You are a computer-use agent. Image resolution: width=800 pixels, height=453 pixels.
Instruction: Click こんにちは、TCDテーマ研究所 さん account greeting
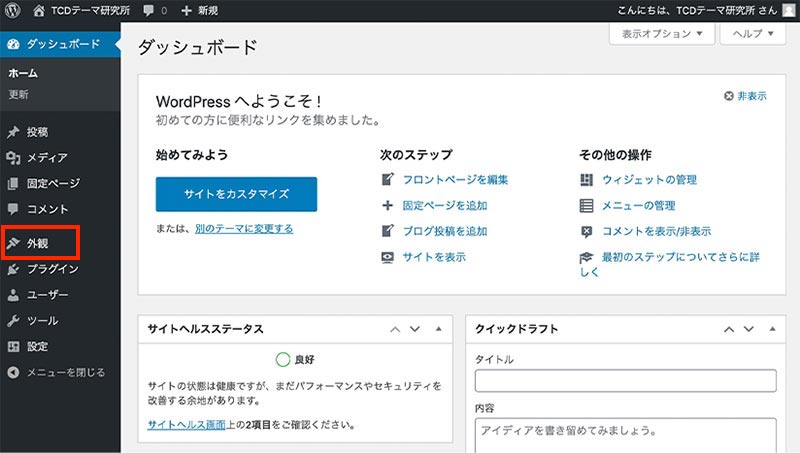697,10
